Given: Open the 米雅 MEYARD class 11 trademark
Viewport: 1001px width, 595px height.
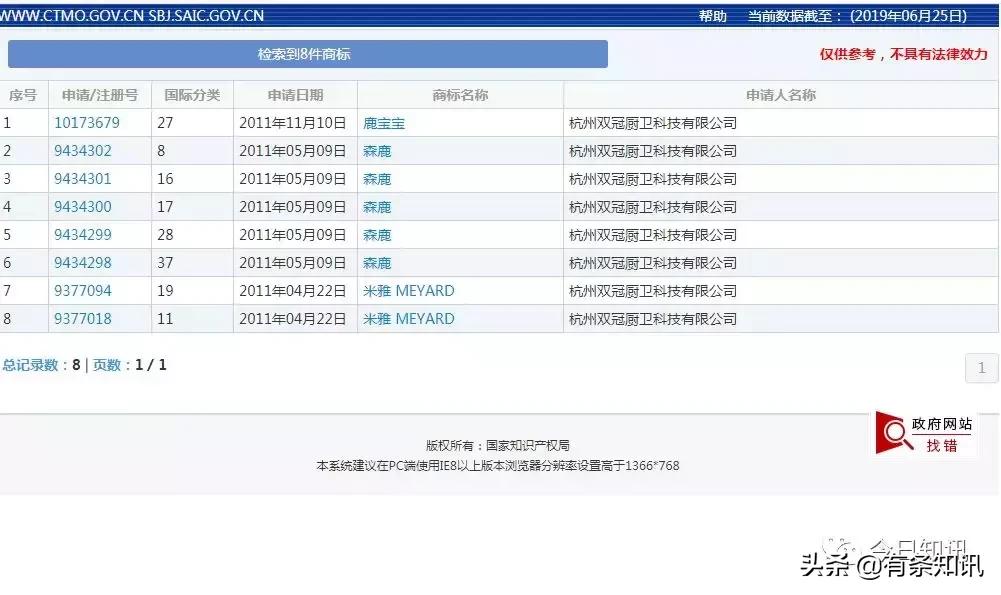Looking at the screenshot, I should [x=408, y=318].
